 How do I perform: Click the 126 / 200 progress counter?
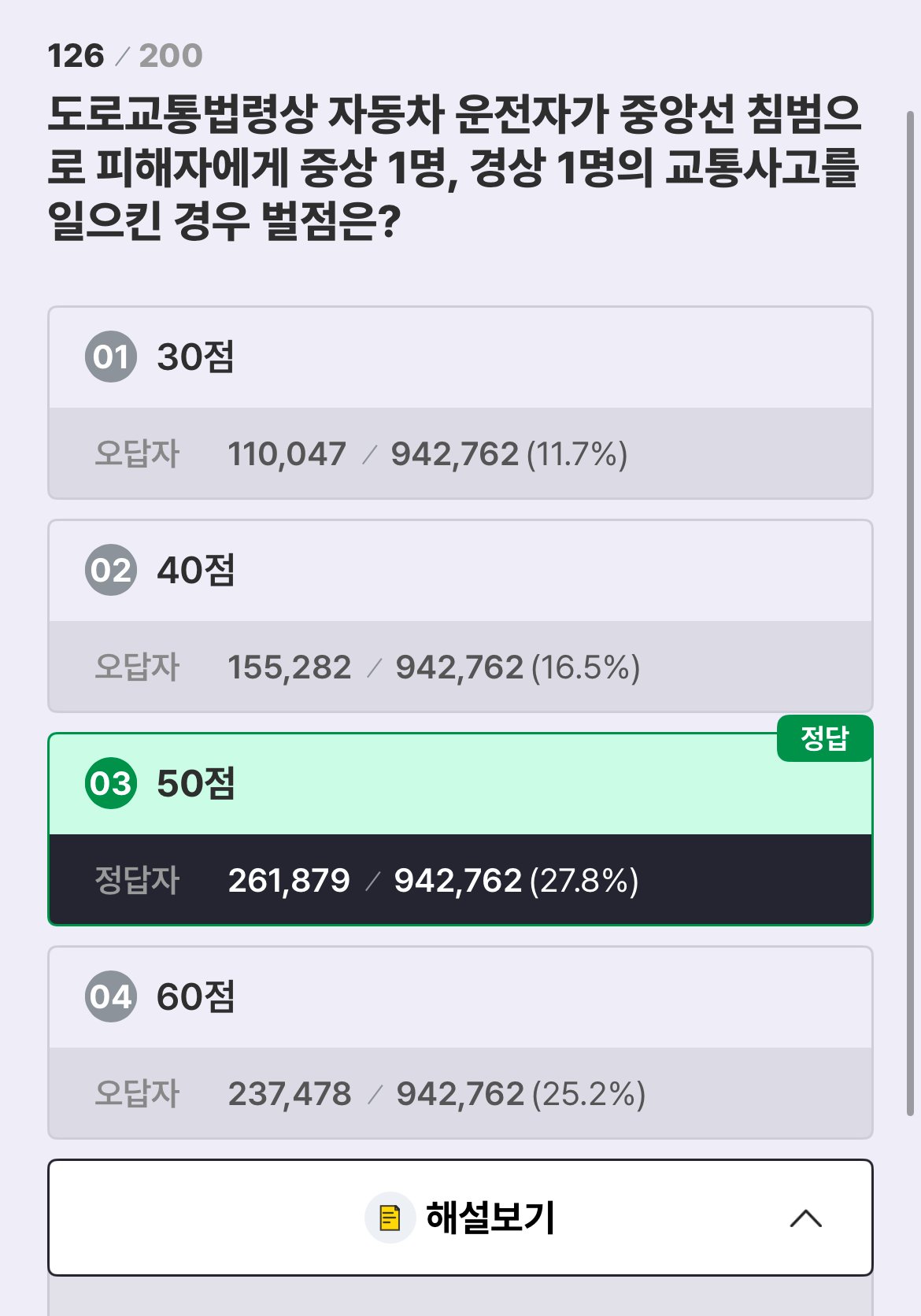125,56
